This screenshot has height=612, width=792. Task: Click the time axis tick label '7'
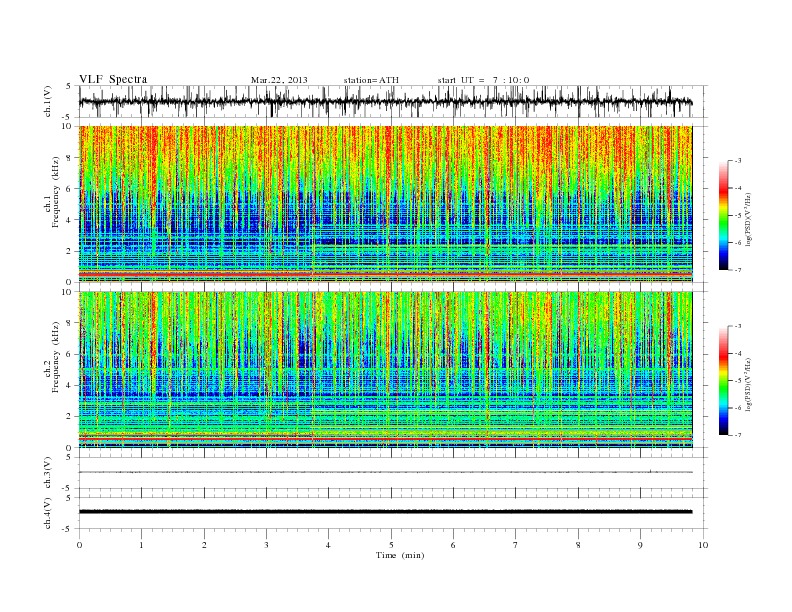516,545
